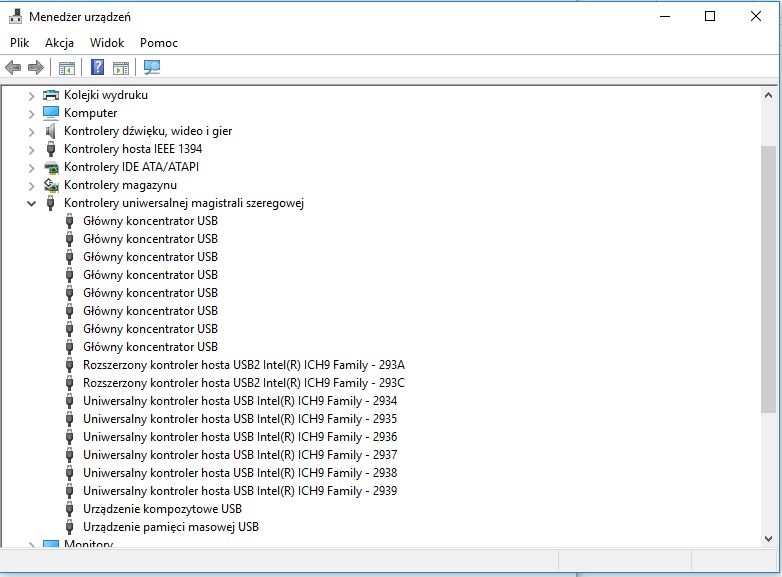Select Uniwersalny kontroler hosta USB - 2935

click(x=240, y=419)
